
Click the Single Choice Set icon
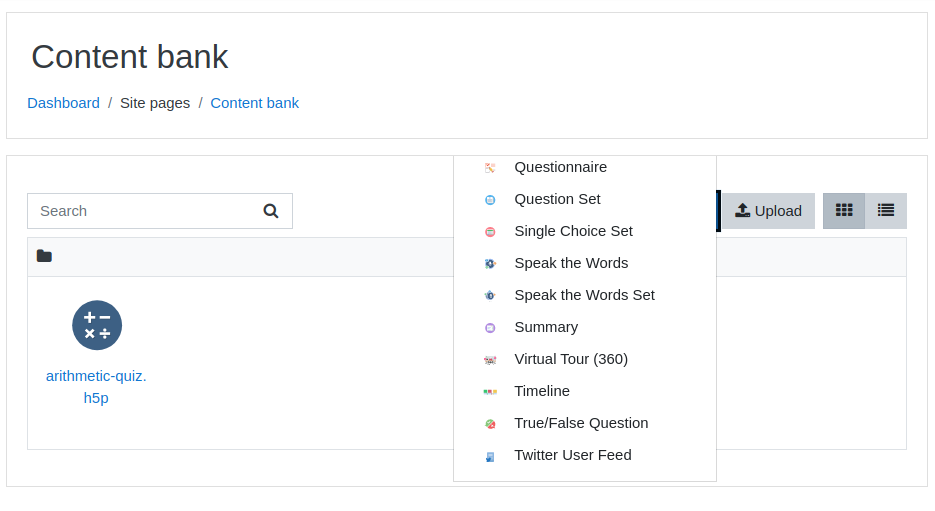(490, 232)
